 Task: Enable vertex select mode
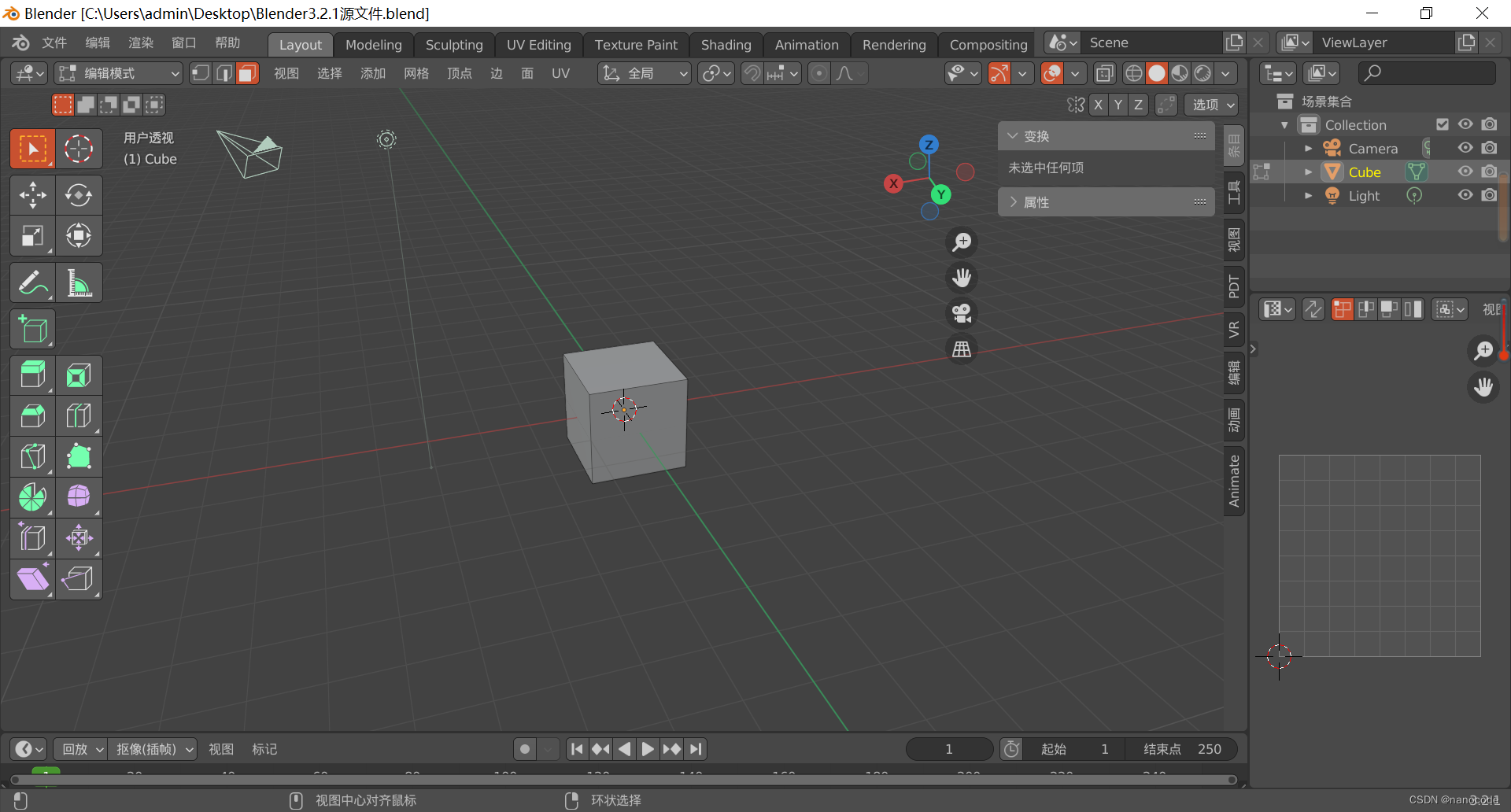tap(201, 74)
